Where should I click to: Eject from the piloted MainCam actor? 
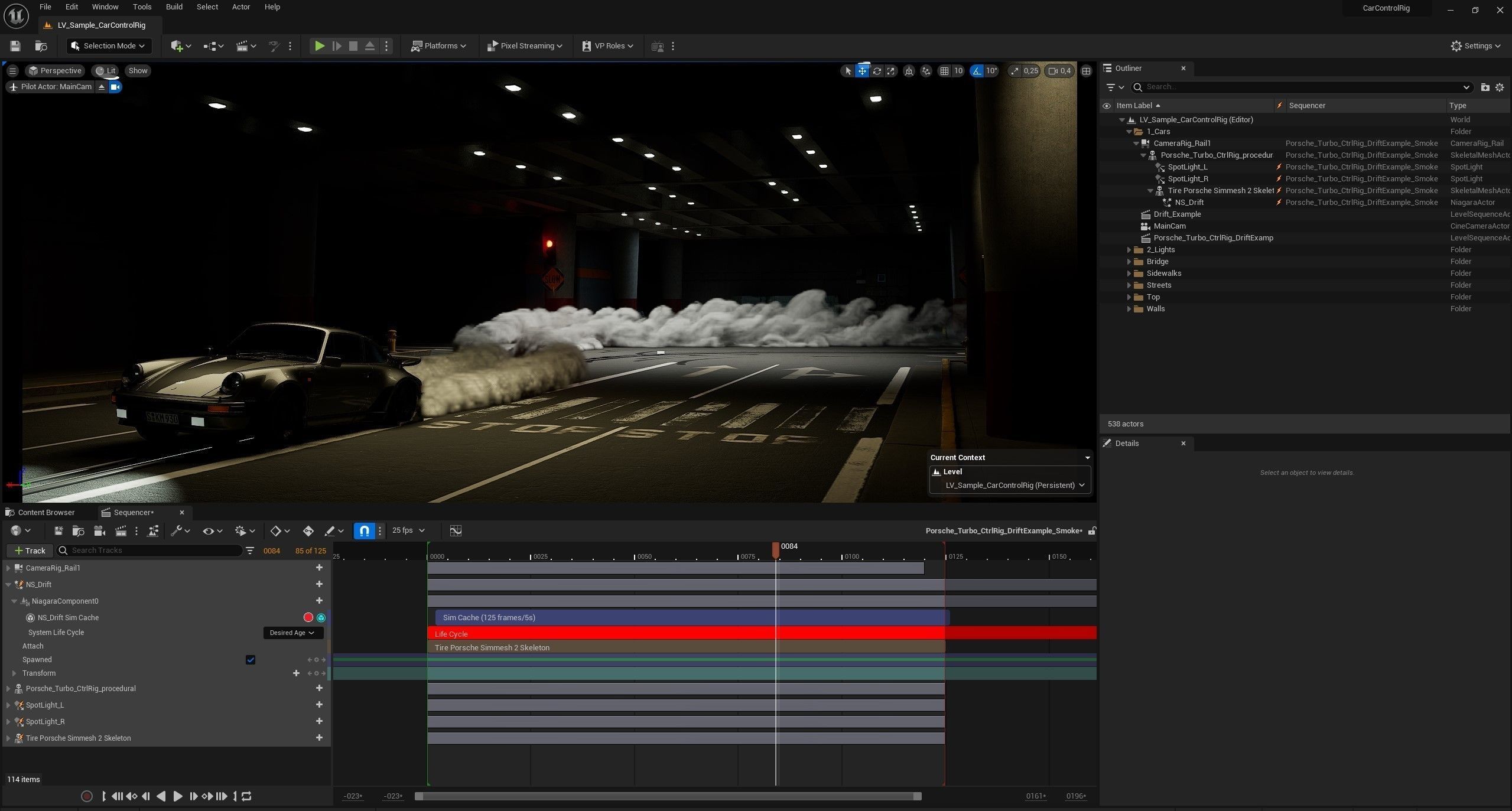point(102,87)
